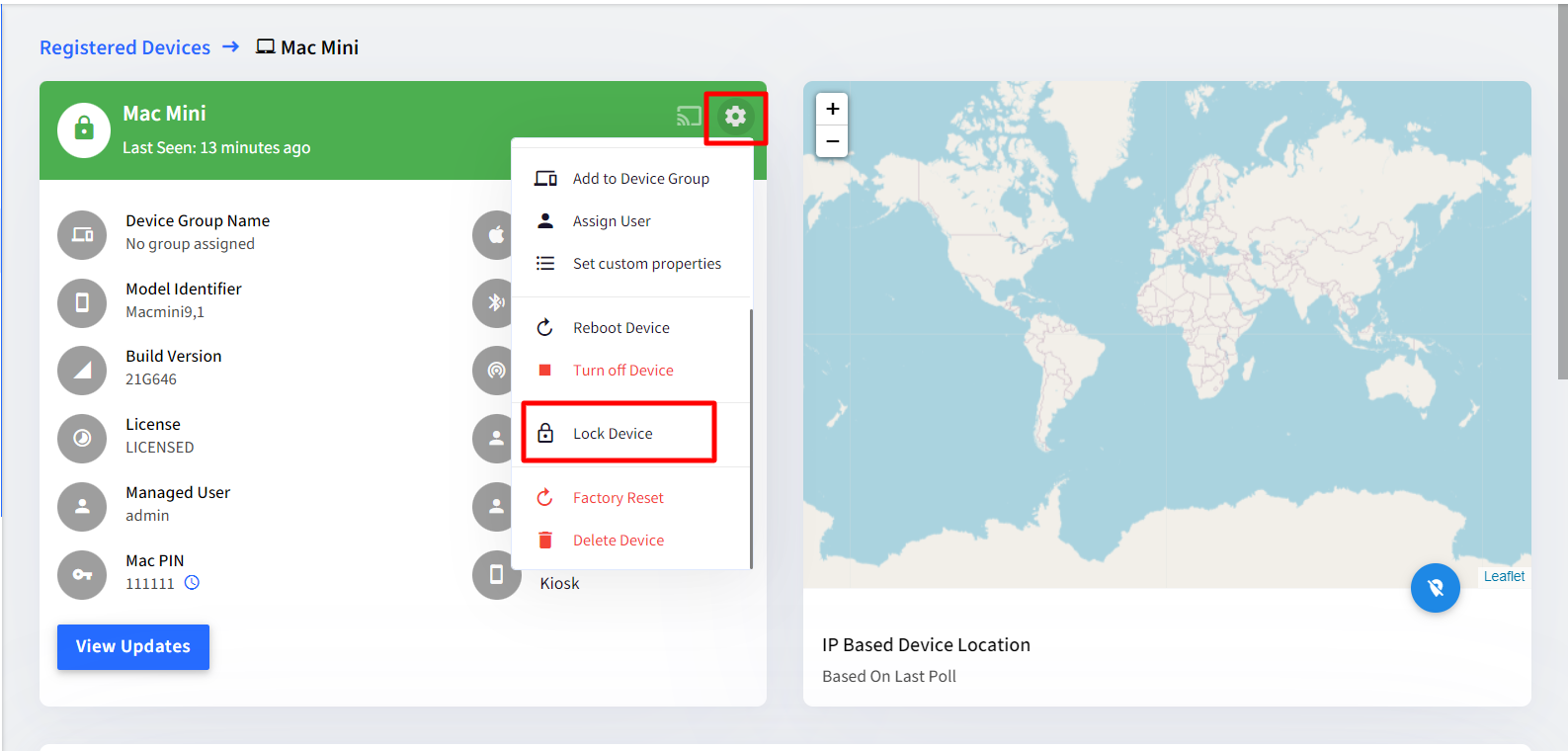Click the red Turn off Device square icon
Viewport: 1568px width, 751px height.
[x=544, y=371]
